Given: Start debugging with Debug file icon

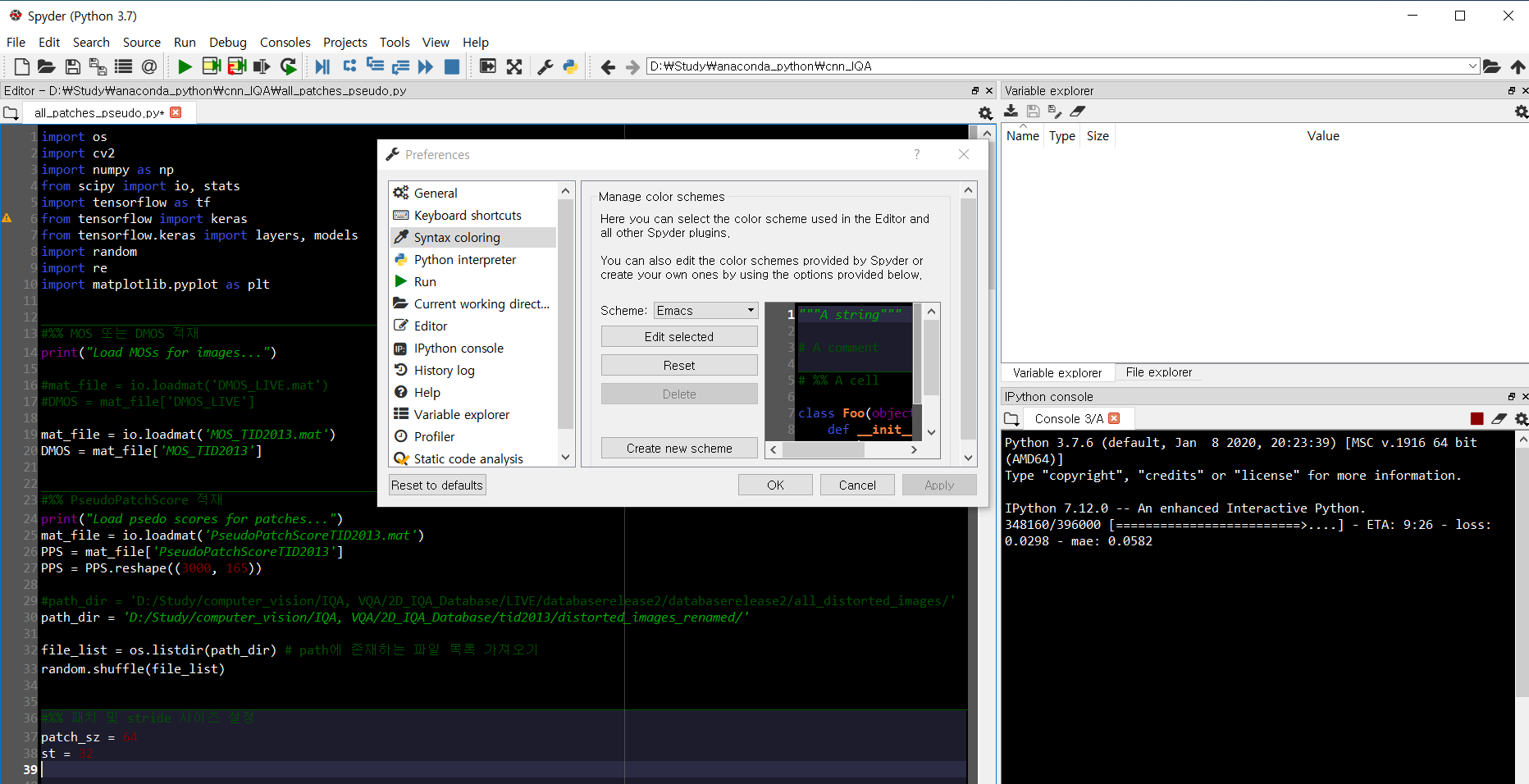Looking at the screenshot, I should pyautogui.click(x=322, y=66).
